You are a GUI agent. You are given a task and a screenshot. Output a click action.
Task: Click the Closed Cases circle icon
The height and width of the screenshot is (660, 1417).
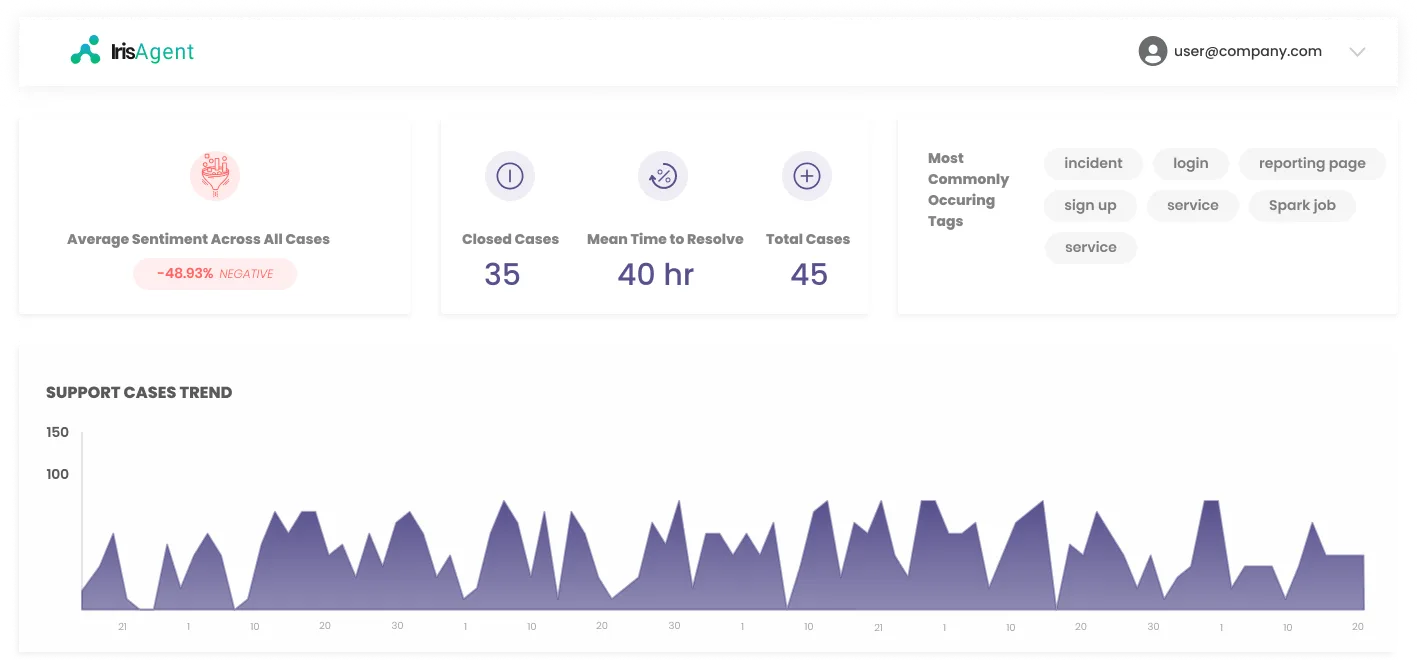click(510, 177)
